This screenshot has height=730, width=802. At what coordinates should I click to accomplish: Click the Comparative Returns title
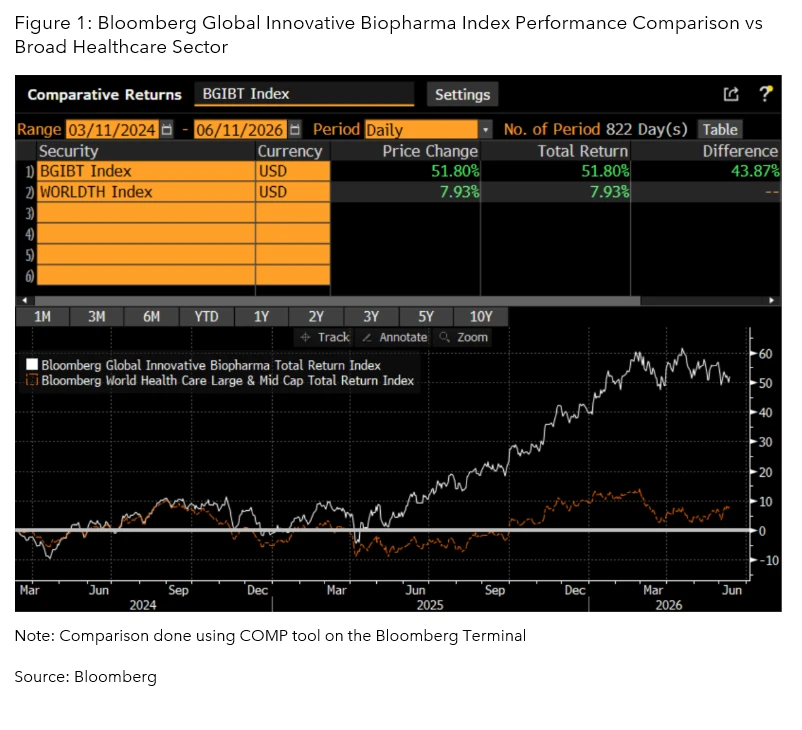pyautogui.click(x=104, y=95)
